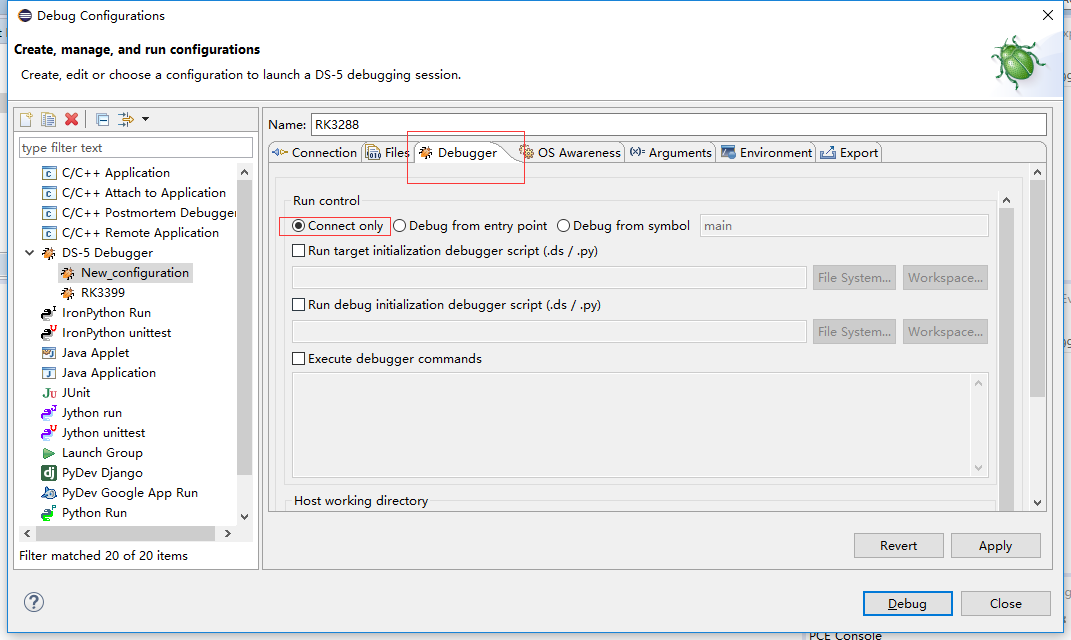The width and height of the screenshot is (1071, 640).
Task: Click the Launch Group icon
Action: click(48, 453)
